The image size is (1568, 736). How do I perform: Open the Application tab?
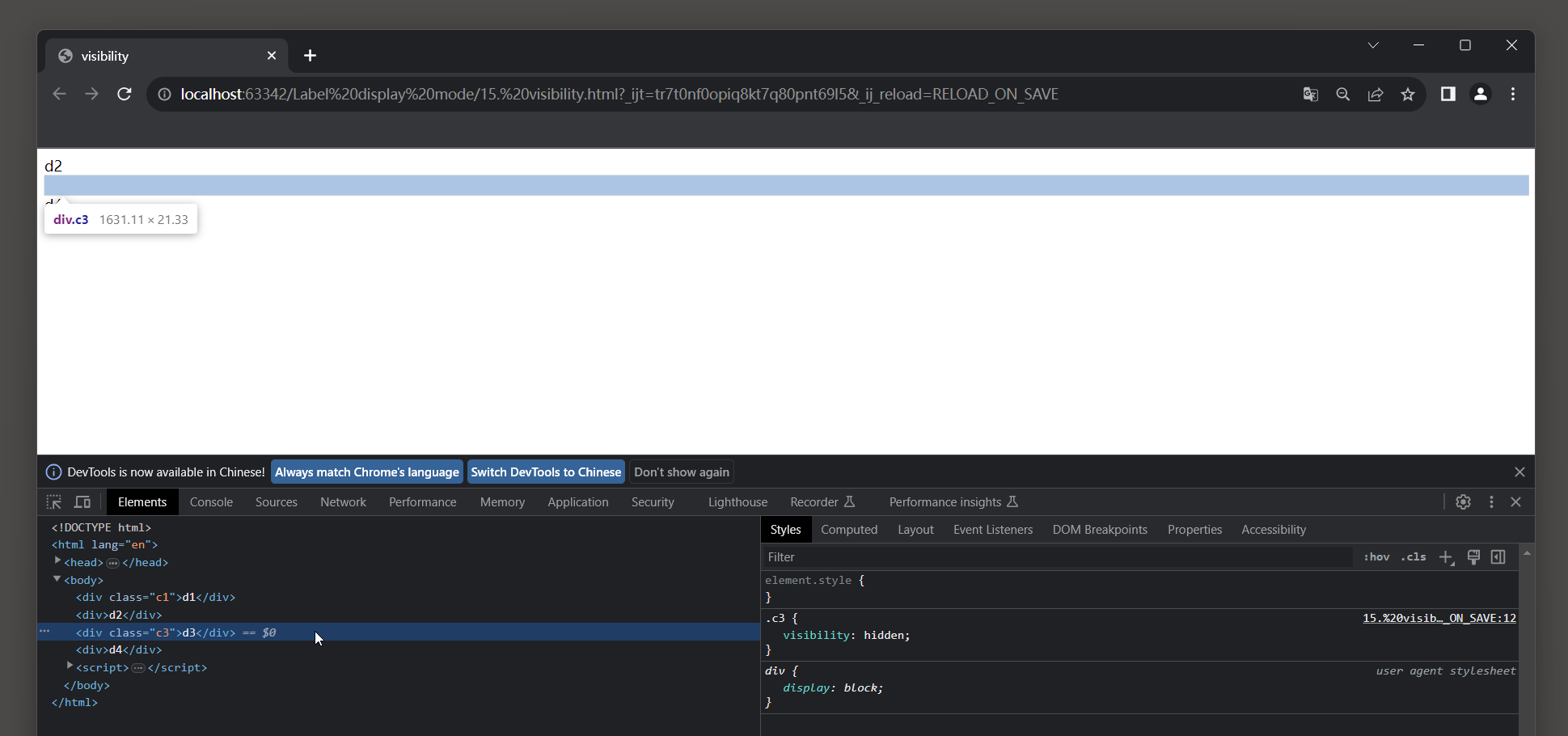[578, 502]
